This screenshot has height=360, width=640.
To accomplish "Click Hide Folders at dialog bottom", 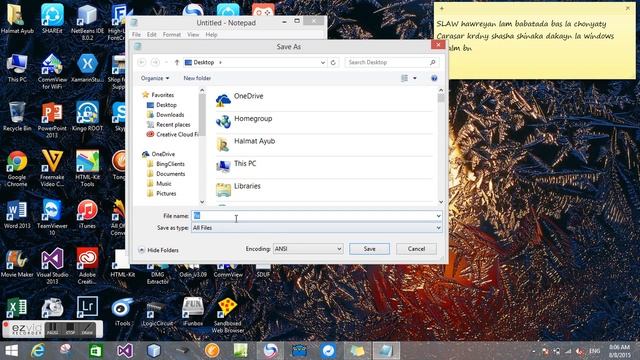I will 158,250.
